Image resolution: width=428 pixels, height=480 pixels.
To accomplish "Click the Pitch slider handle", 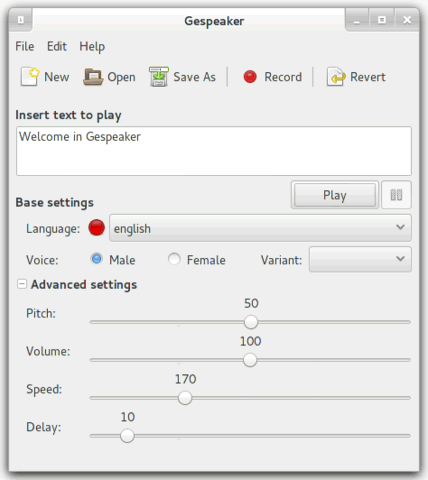I will (251, 322).
